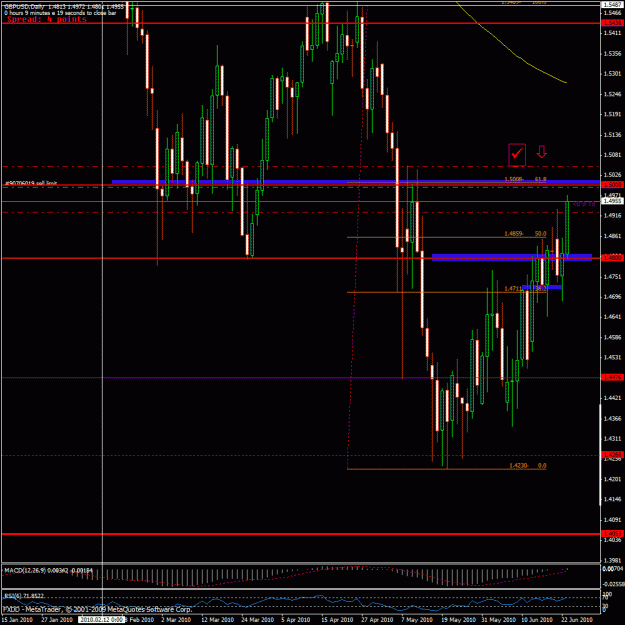625x625 pixels.
Task: Click the red down arrow chart object
Action: click(x=541, y=151)
